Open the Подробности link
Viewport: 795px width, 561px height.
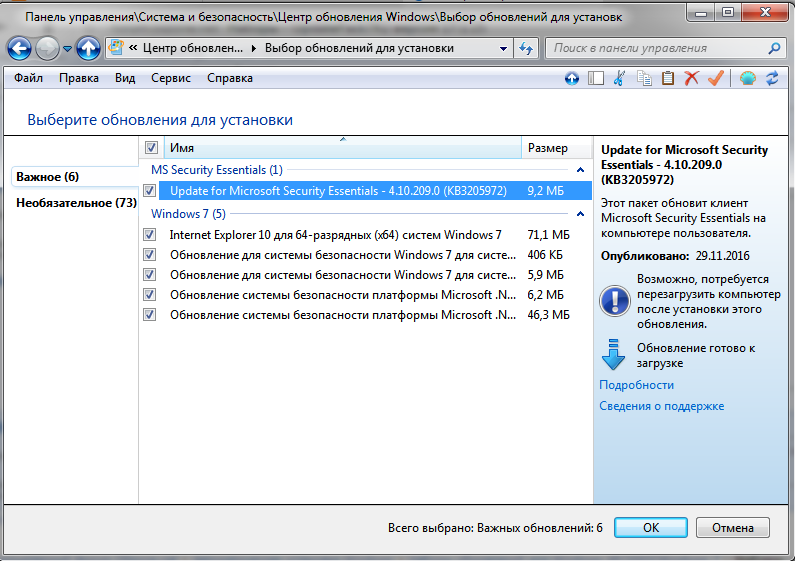[636, 385]
